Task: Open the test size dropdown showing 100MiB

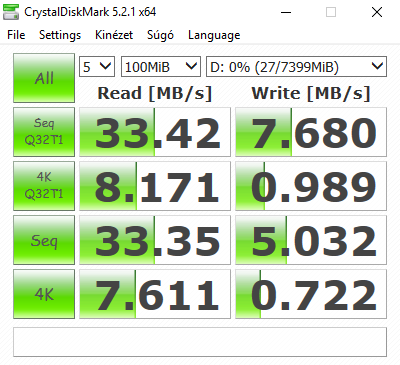Action: 161,67
